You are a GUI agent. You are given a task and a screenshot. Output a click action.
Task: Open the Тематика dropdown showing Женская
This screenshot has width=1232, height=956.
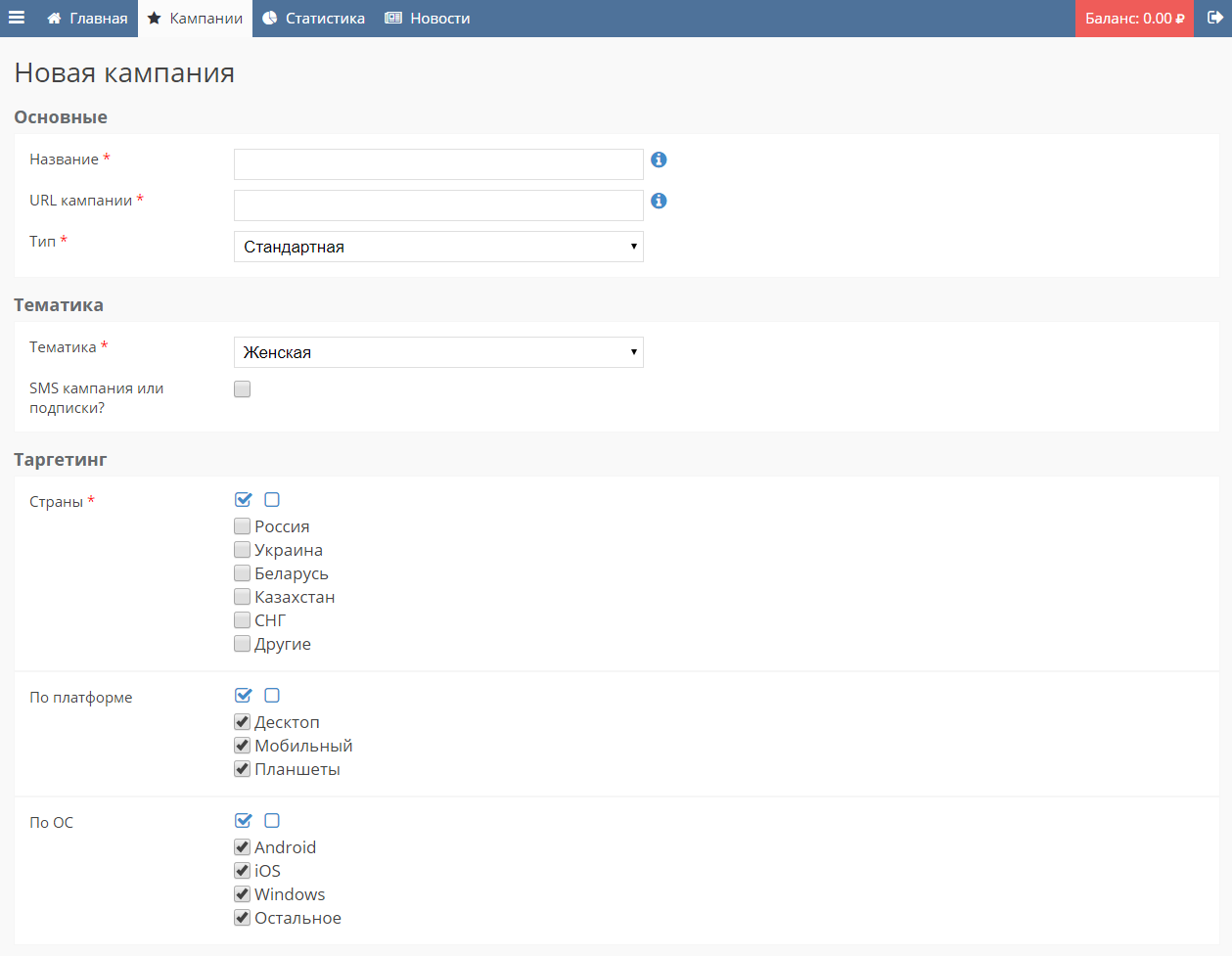438,352
